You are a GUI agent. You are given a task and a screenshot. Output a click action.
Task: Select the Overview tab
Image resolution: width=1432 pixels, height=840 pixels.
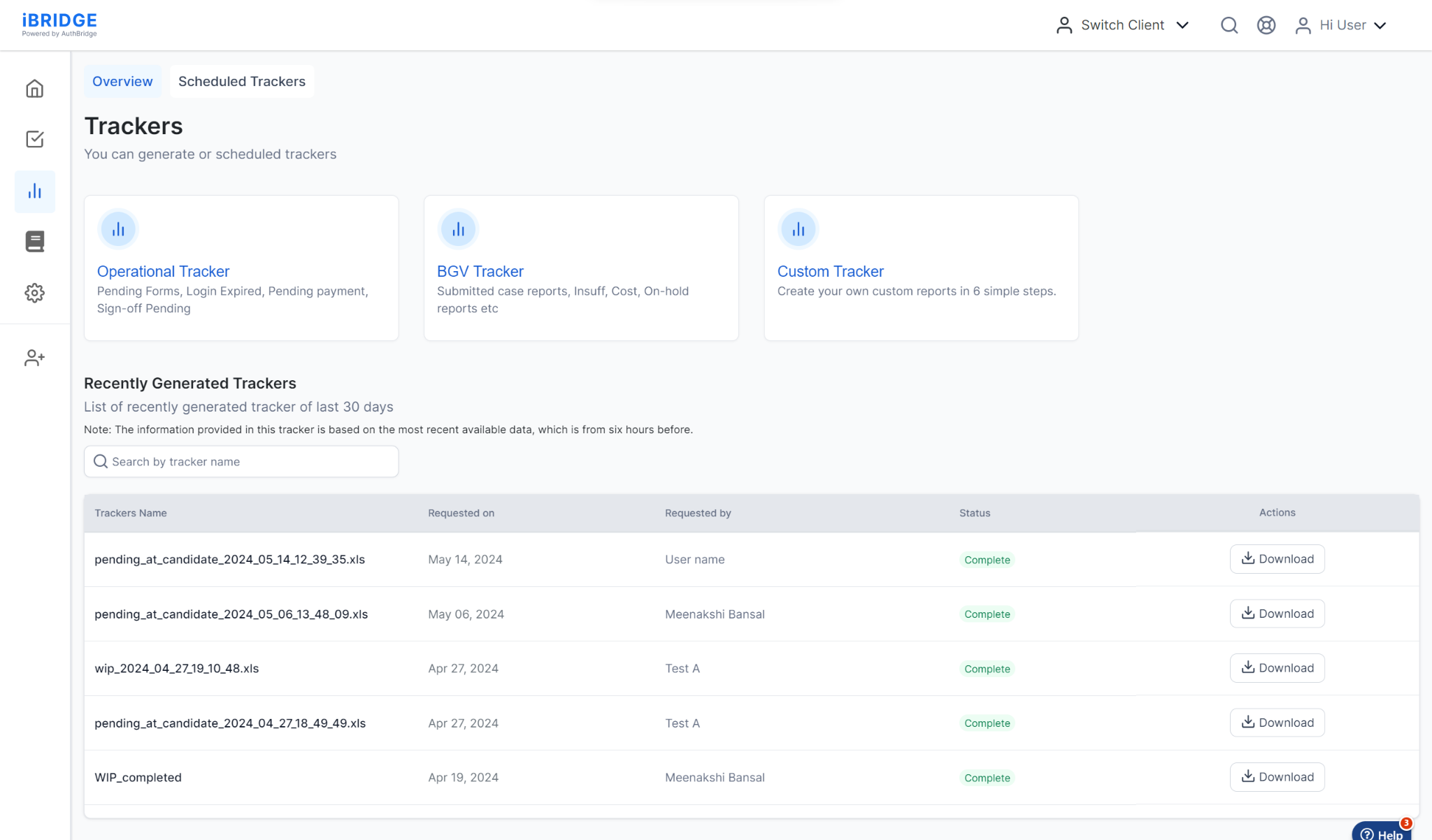tap(122, 81)
